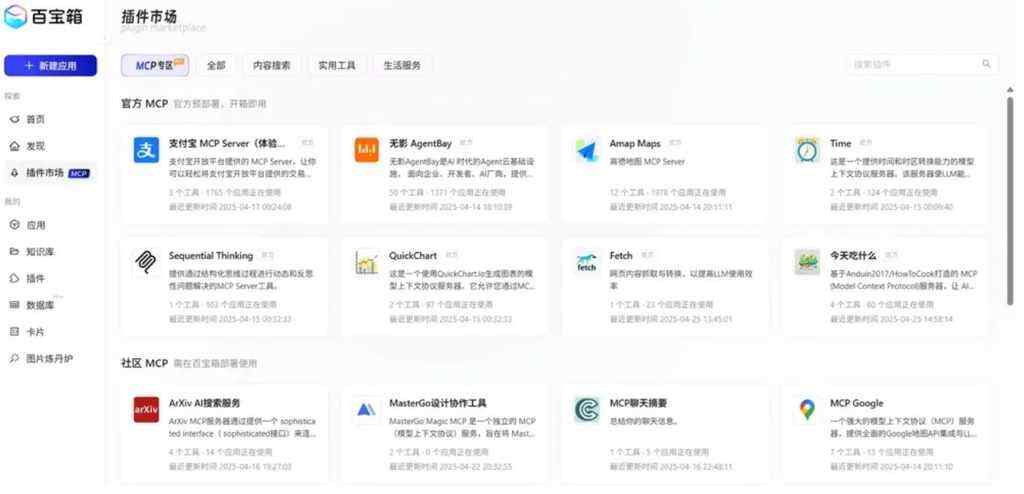Click the 百宝箱 logo icon
Screen dimensions: 1024x494
[x=15, y=16]
